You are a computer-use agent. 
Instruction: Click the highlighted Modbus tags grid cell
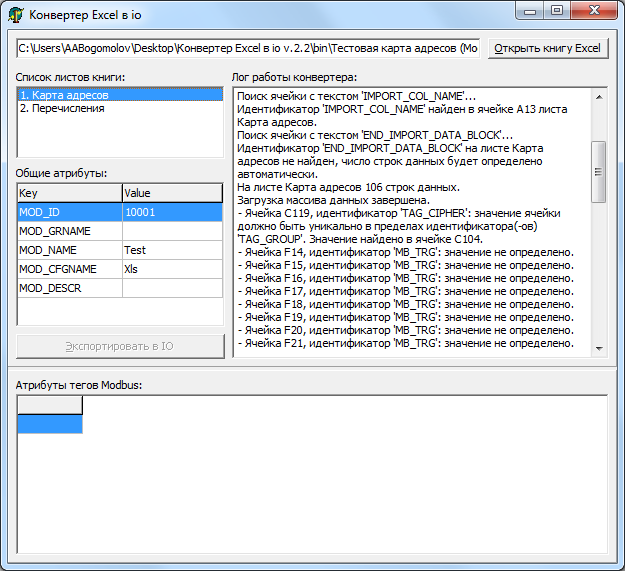(50, 424)
